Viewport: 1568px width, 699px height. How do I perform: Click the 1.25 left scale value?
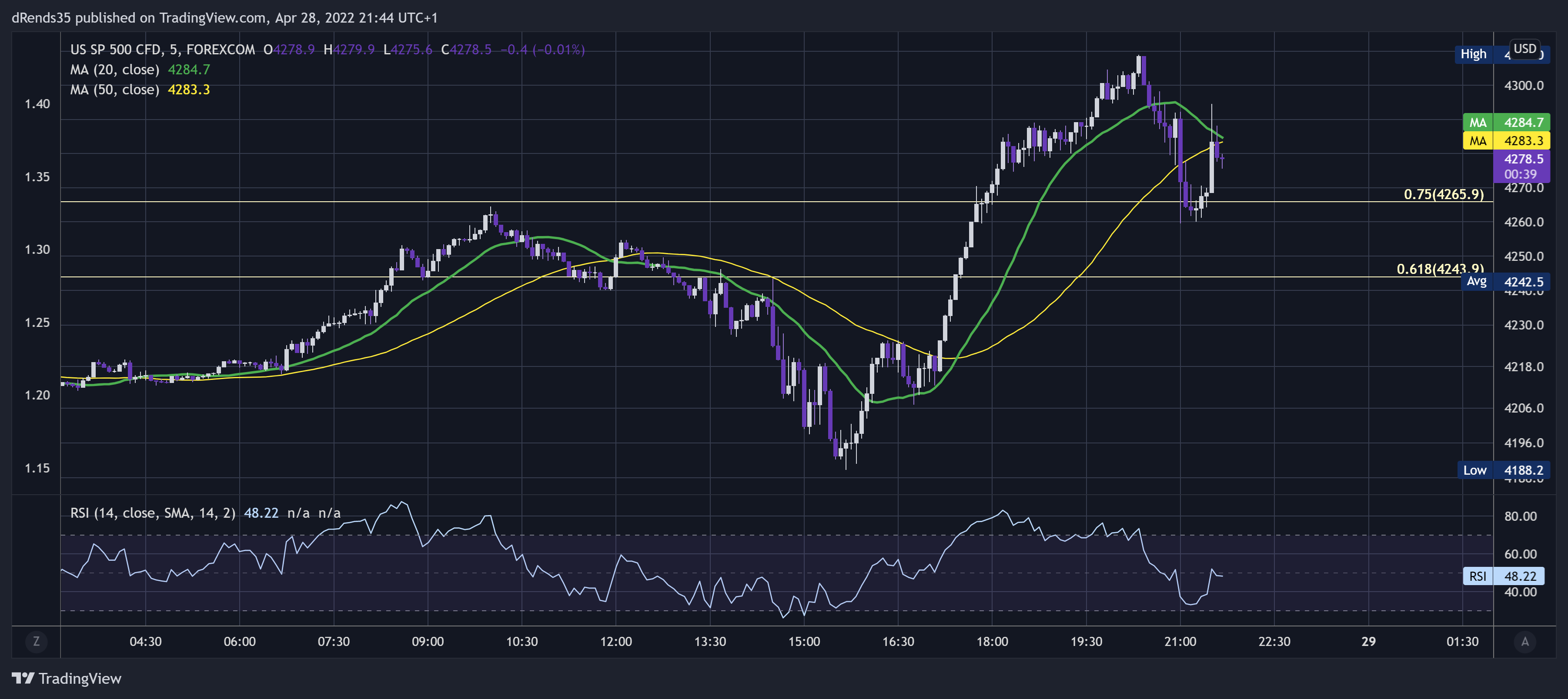37,323
